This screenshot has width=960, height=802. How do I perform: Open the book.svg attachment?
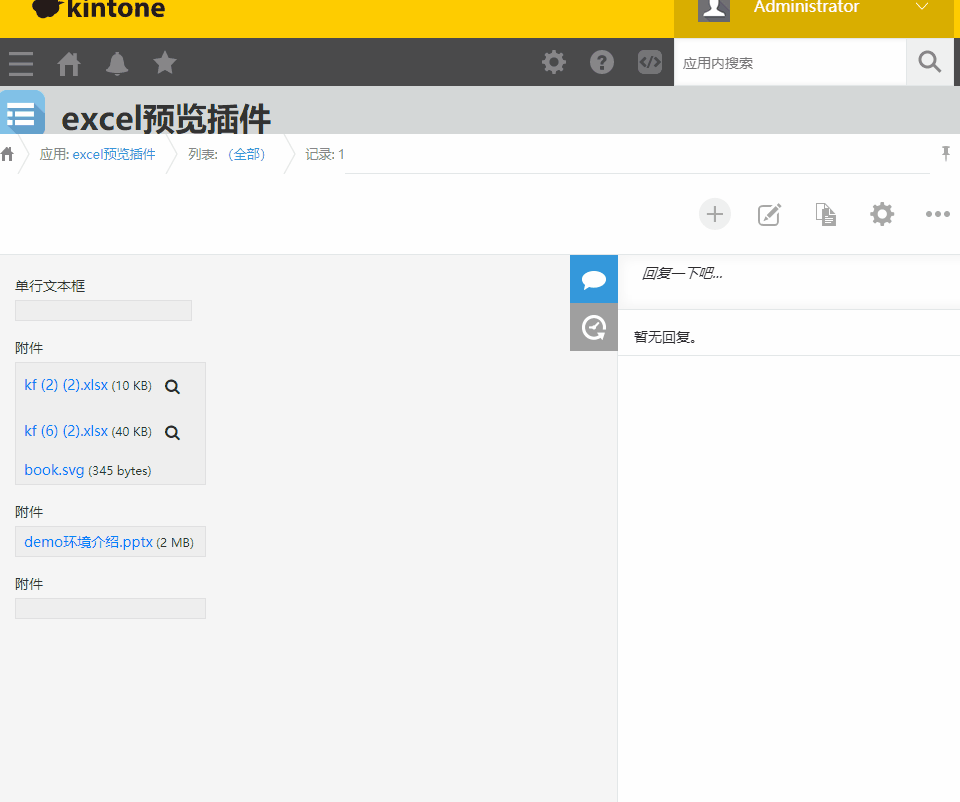point(54,470)
